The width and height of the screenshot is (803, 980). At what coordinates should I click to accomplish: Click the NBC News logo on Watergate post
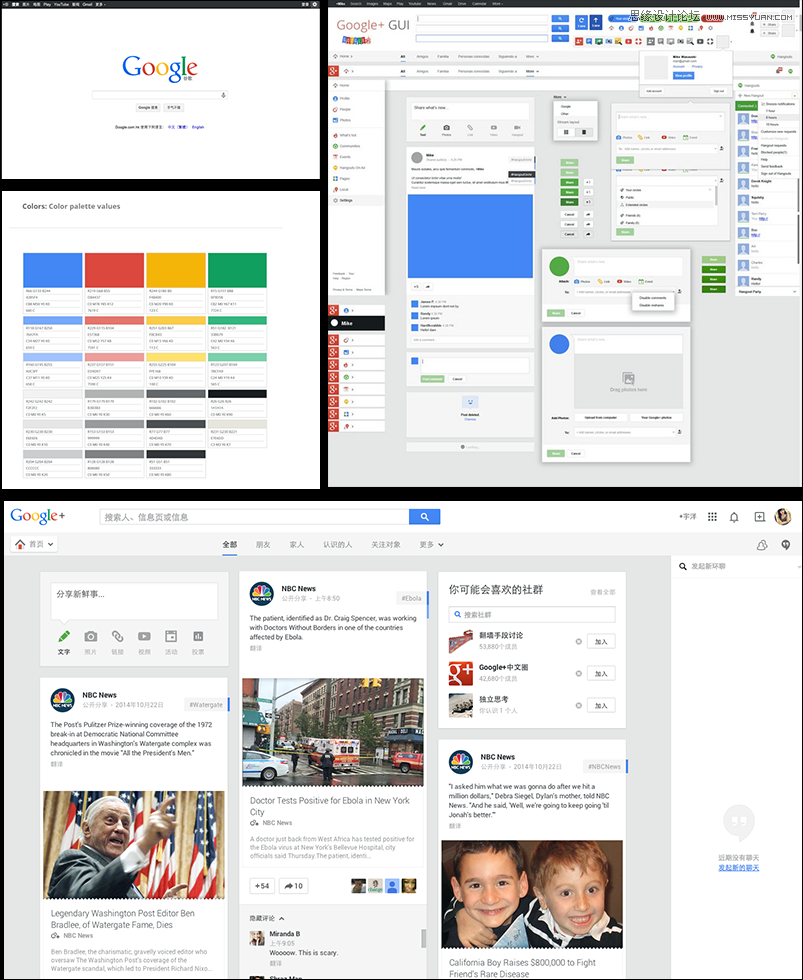[x=62, y=700]
